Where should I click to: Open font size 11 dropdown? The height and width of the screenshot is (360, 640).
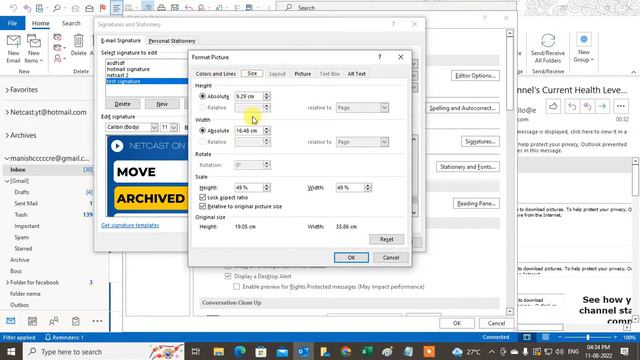coord(174,127)
